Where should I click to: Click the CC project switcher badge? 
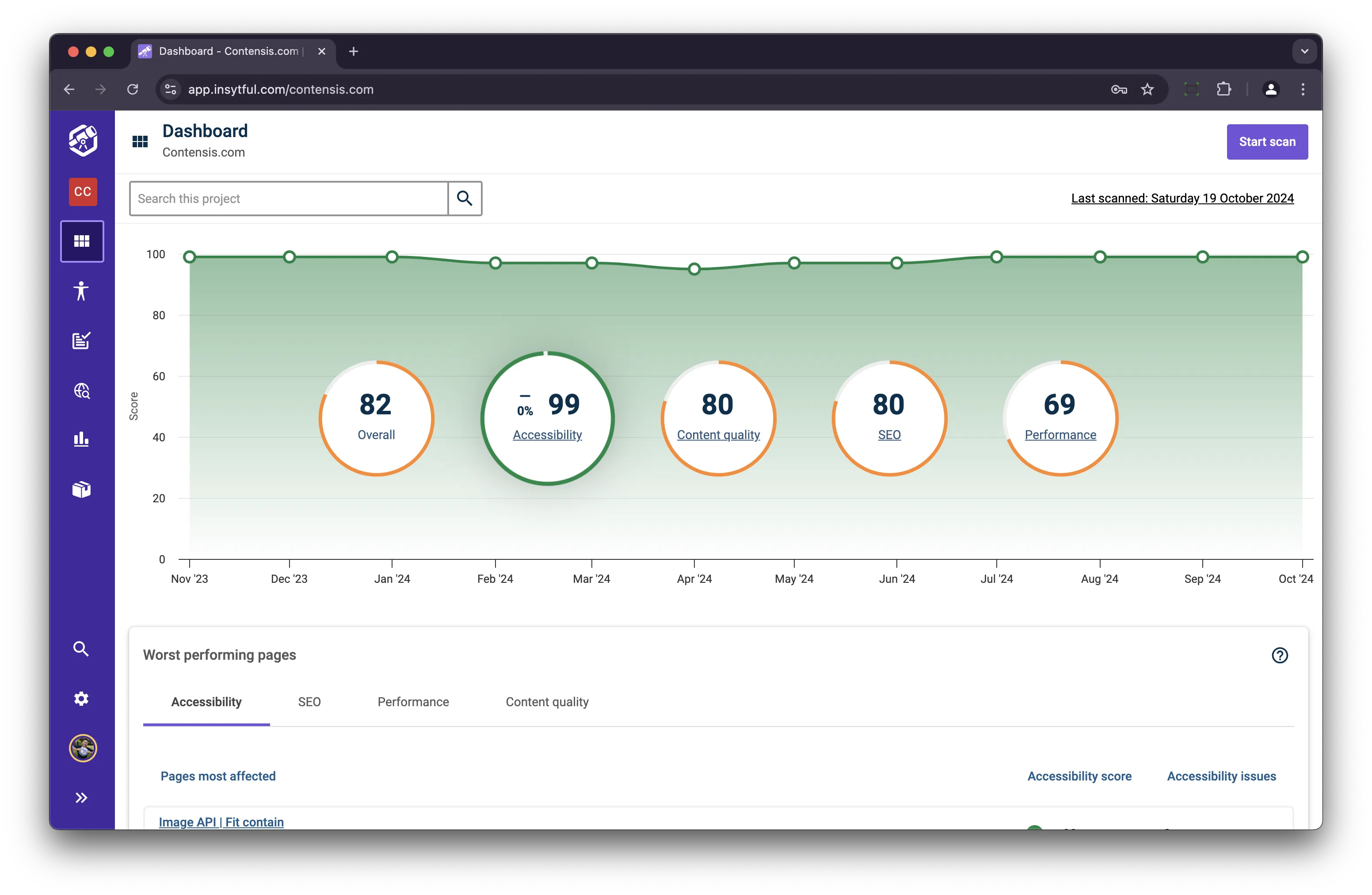click(83, 191)
